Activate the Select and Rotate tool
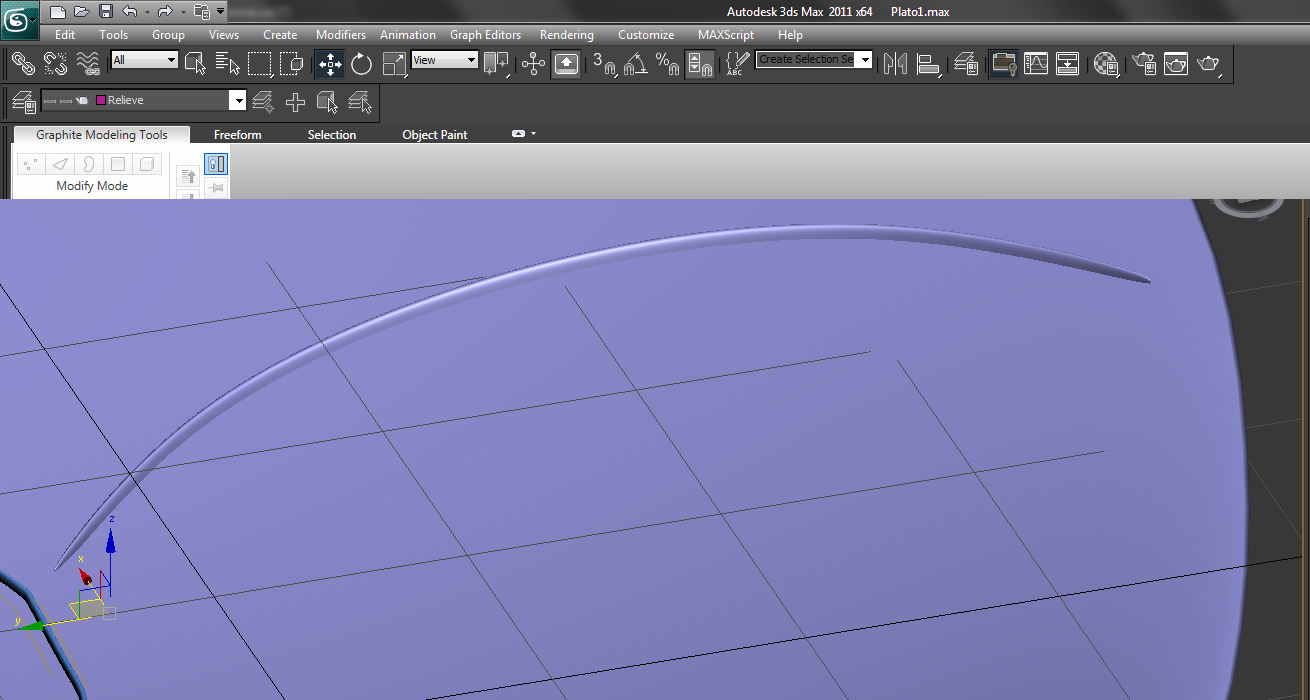This screenshot has height=700, width=1310. tap(362, 64)
